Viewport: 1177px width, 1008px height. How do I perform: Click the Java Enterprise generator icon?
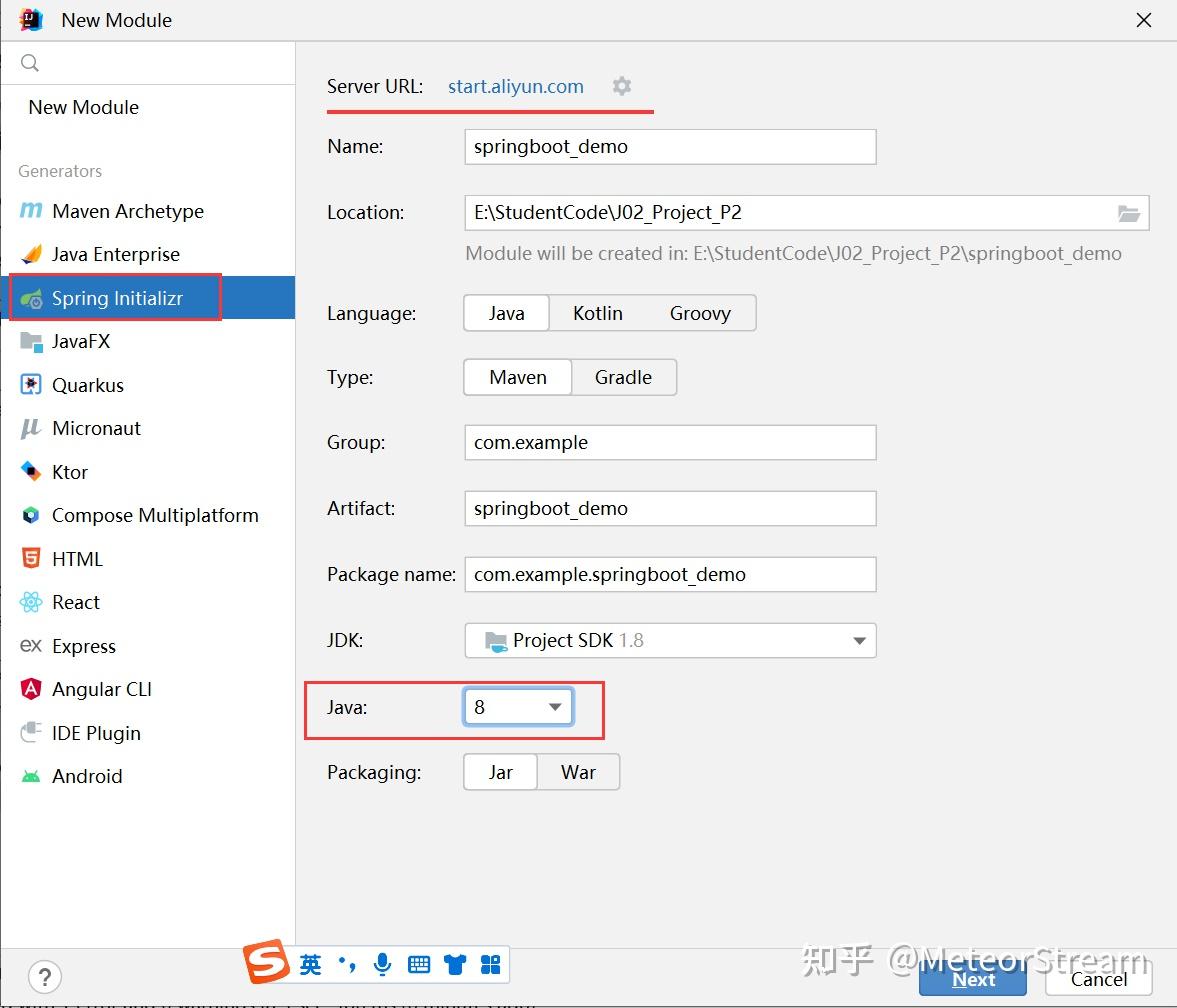click(31, 254)
